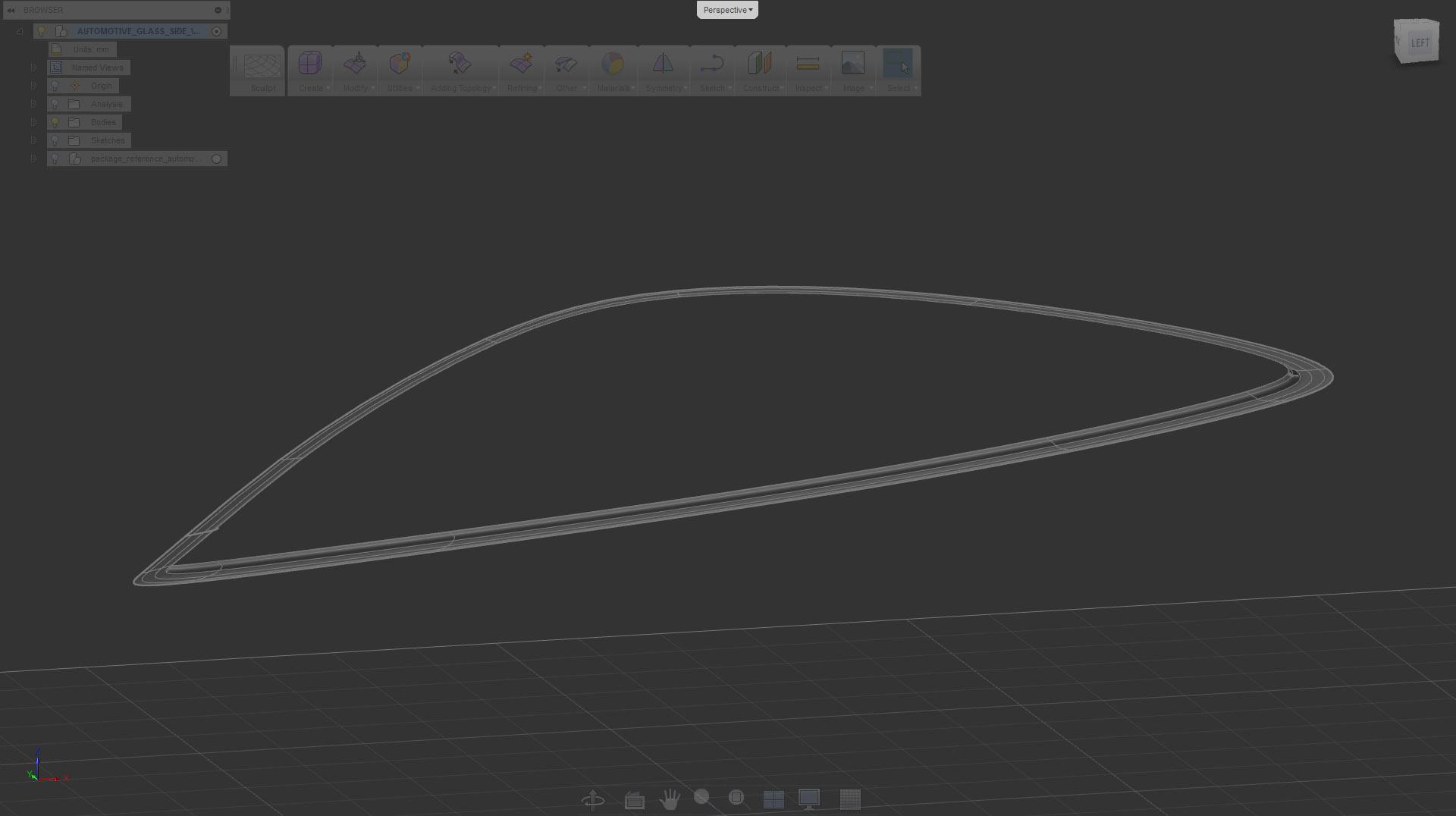Open the Grid settings icon

coord(850,799)
